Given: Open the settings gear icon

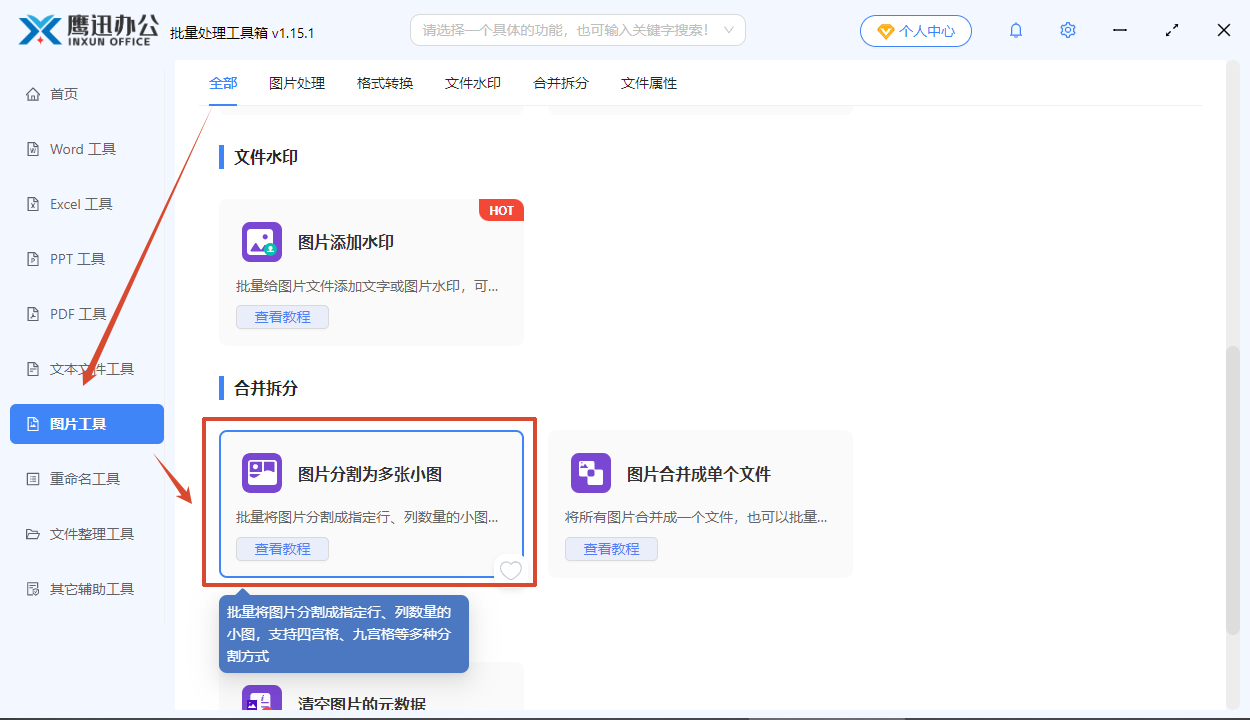Looking at the screenshot, I should coord(1068,31).
